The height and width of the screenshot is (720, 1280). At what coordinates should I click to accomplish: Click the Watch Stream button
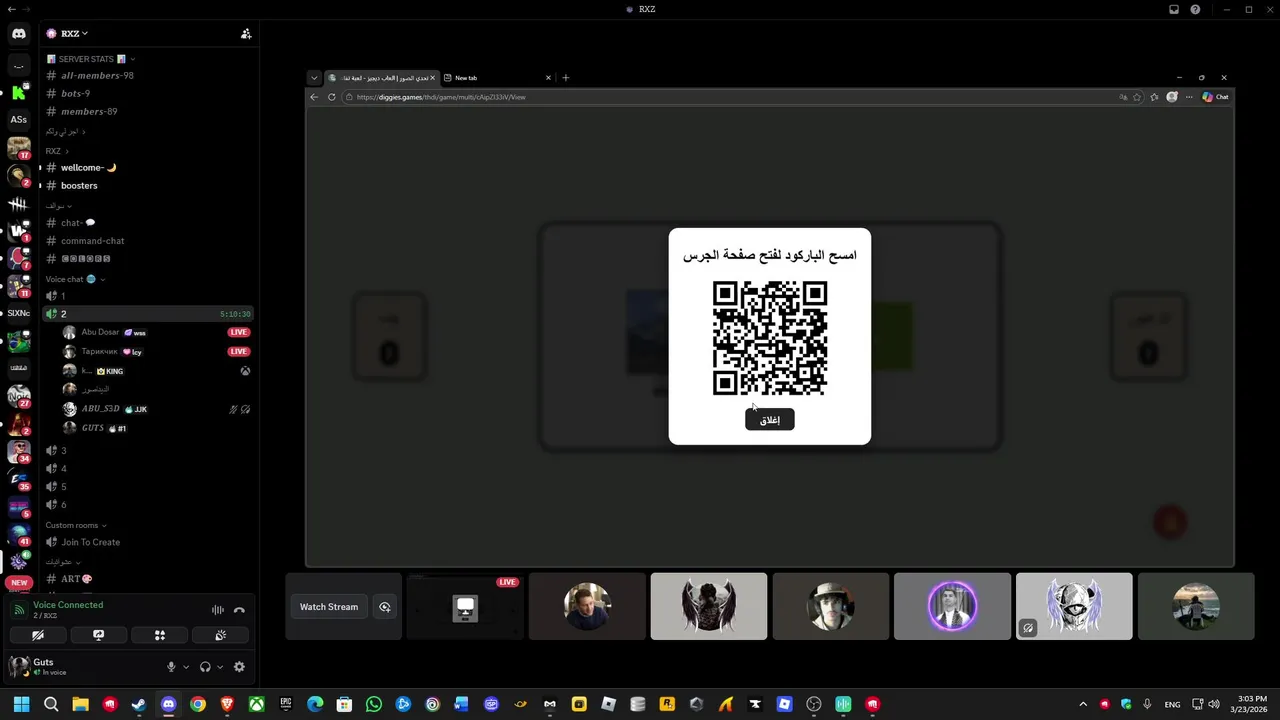coord(329,607)
